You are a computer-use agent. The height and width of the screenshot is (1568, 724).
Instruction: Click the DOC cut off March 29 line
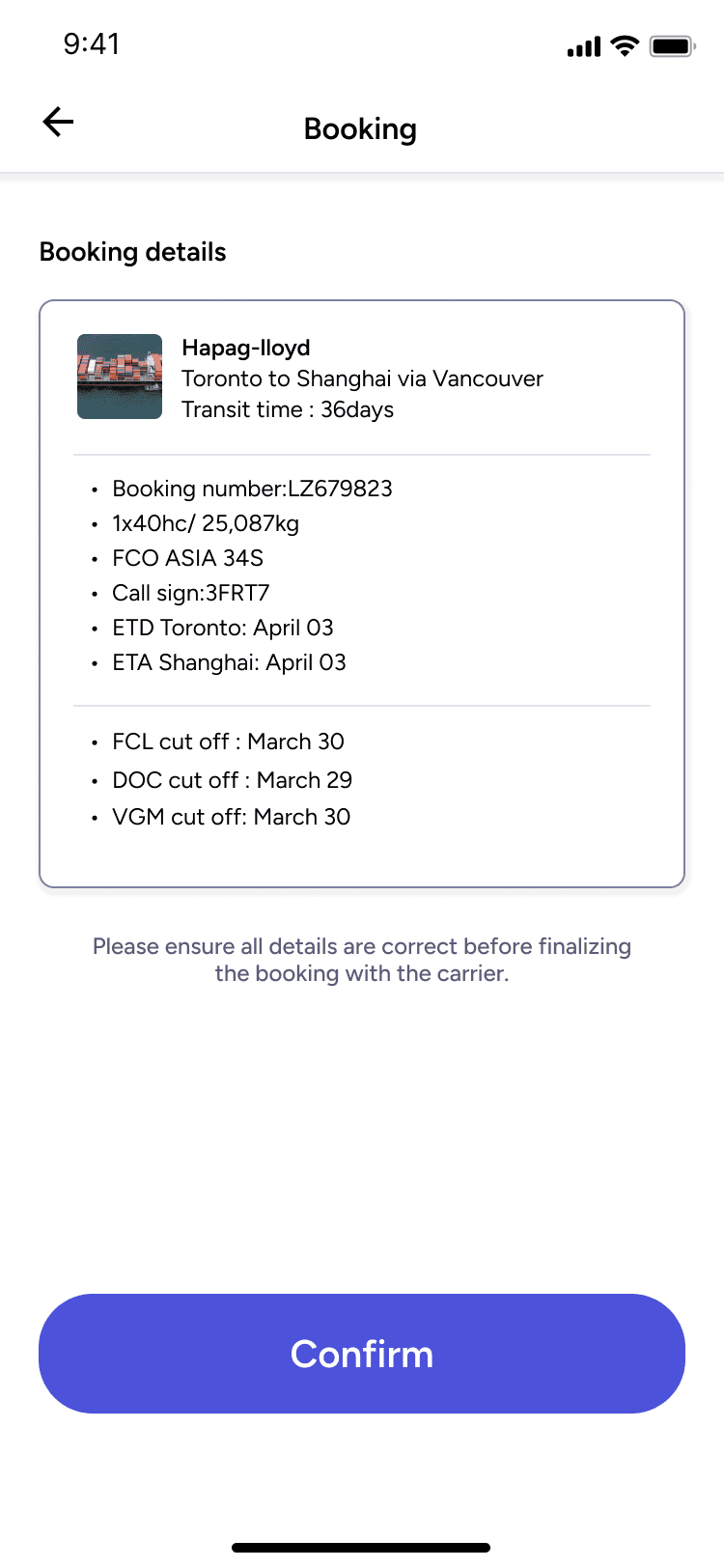click(x=233, y=780)
